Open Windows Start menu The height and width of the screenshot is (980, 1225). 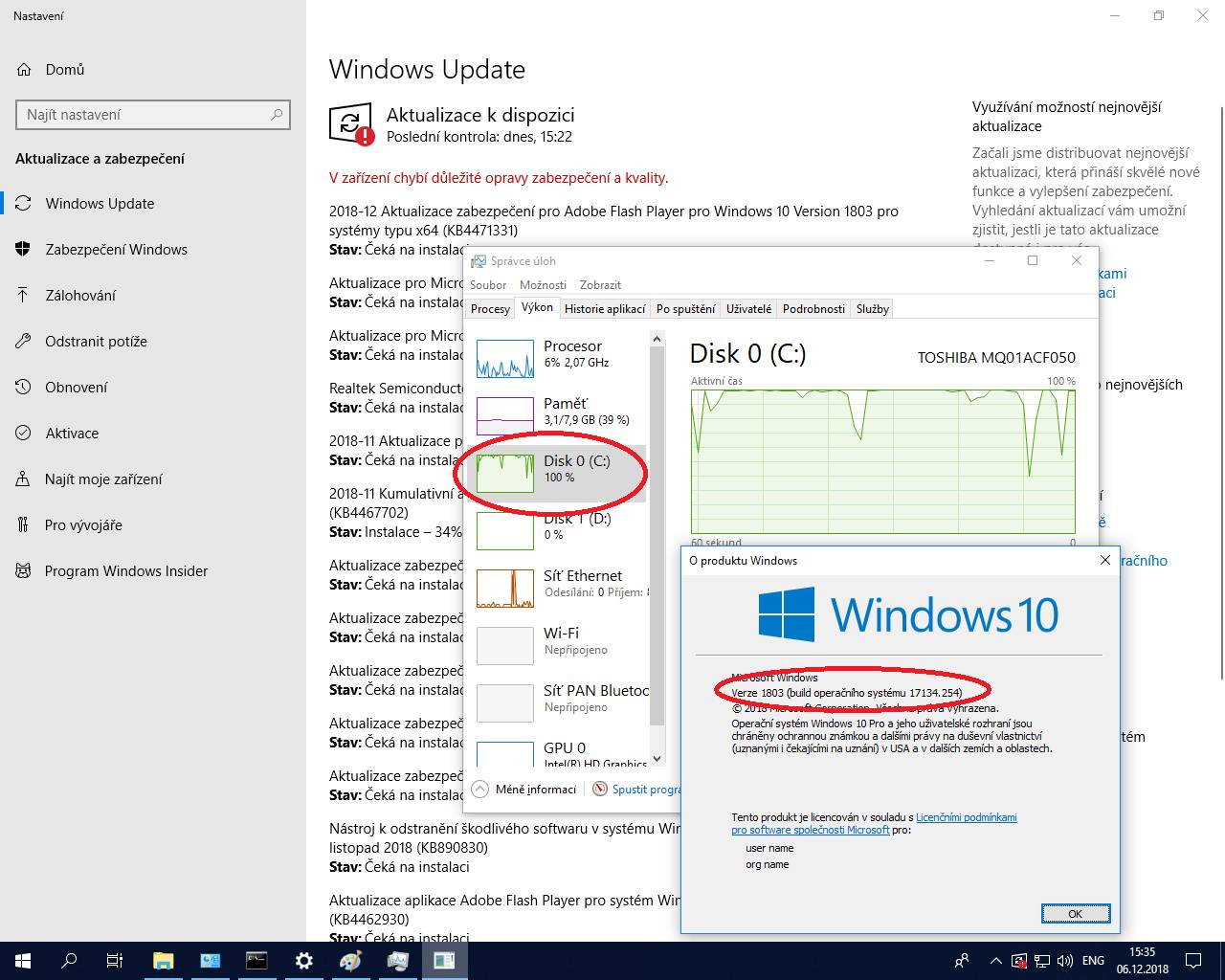pyautogui.click(x=23, y=961)
